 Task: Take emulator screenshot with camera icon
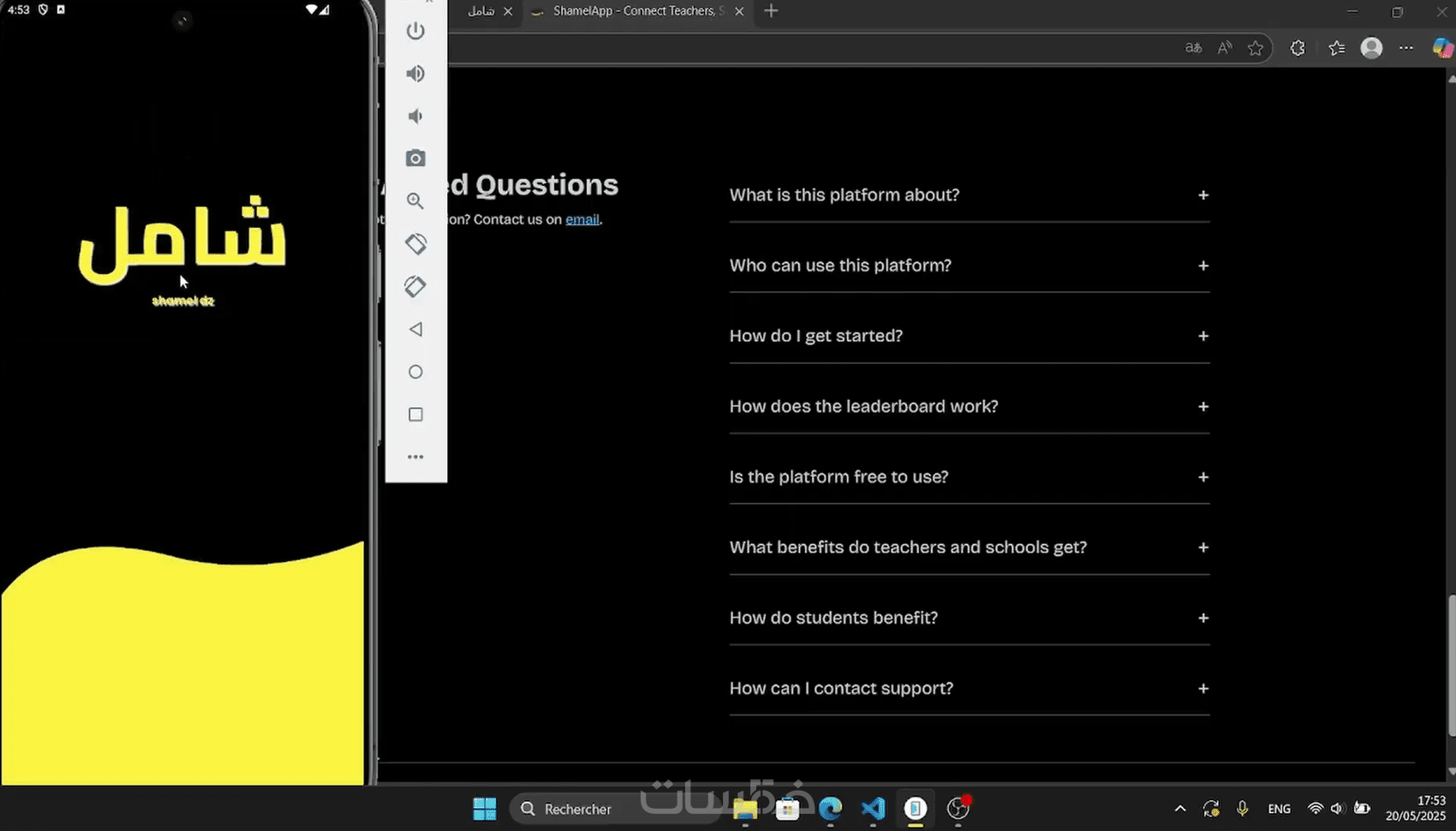pos(415,158)
